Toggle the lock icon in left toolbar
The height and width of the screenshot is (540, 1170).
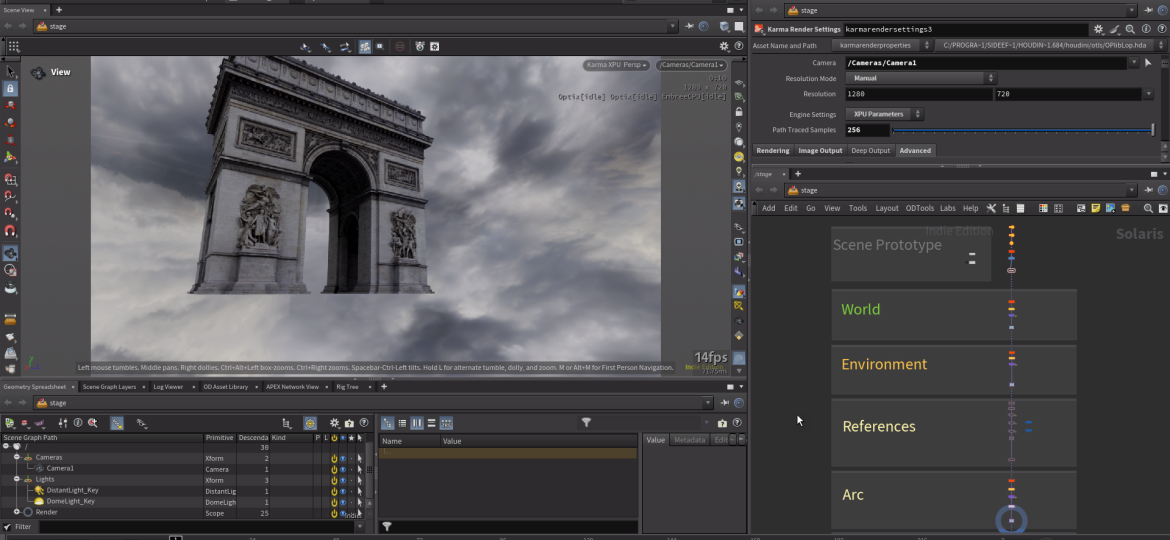10,89
